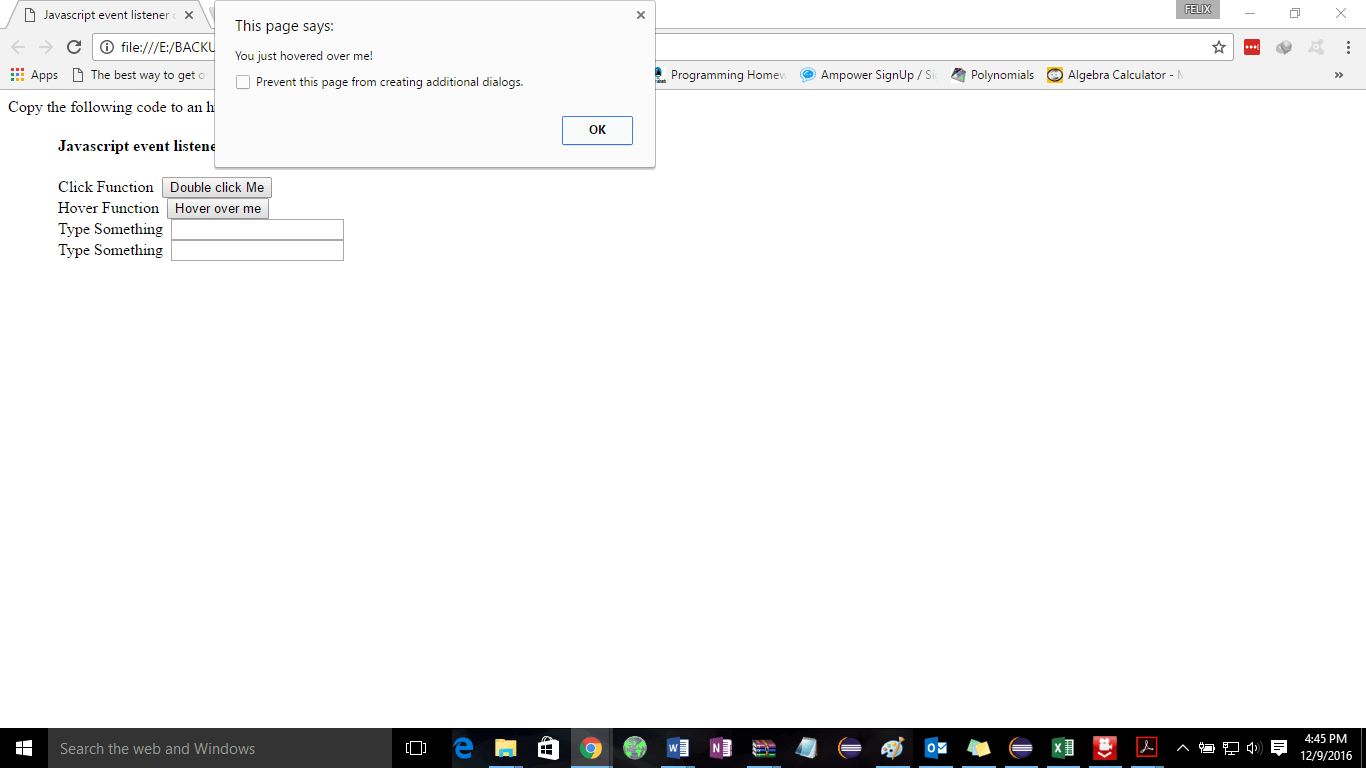Open the Action Center notifications icon

(x=1279, y=748)
